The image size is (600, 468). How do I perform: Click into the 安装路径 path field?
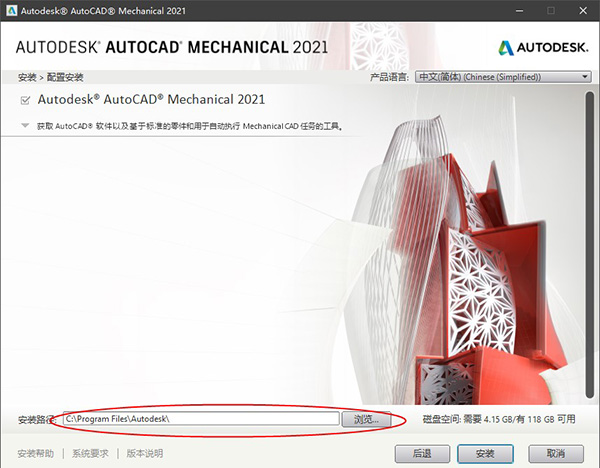[200, 419]
